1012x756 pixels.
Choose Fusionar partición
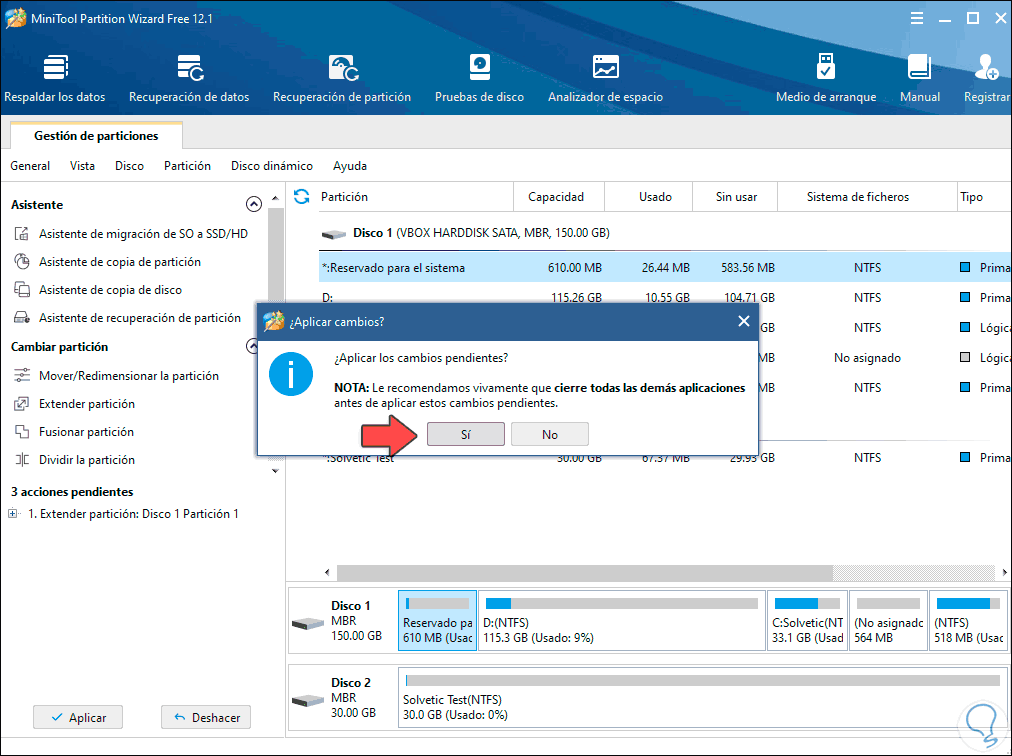coord(74,432)
